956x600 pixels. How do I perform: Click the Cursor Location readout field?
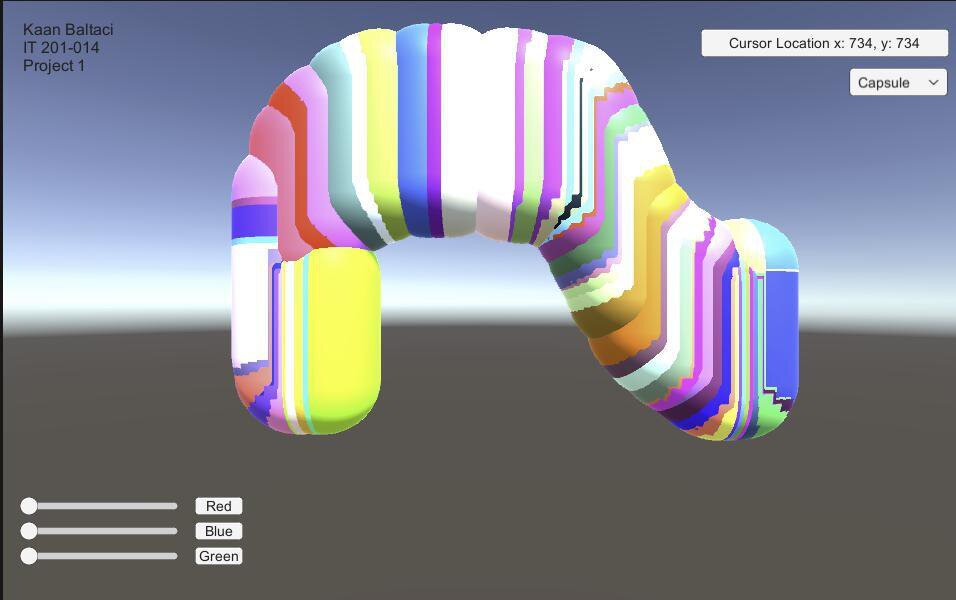point(824,43)
